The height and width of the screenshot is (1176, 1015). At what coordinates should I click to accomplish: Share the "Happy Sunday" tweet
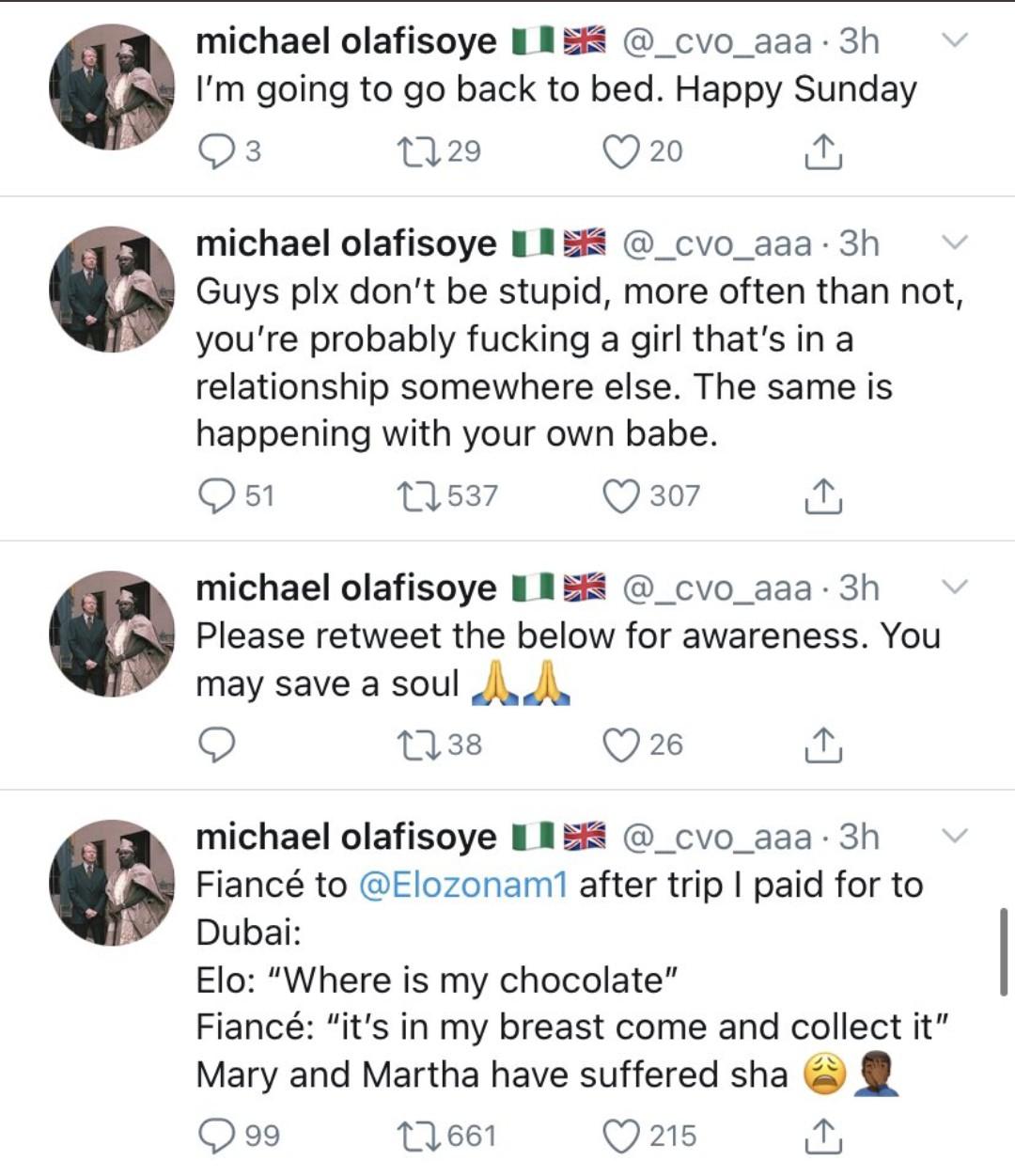823,150
